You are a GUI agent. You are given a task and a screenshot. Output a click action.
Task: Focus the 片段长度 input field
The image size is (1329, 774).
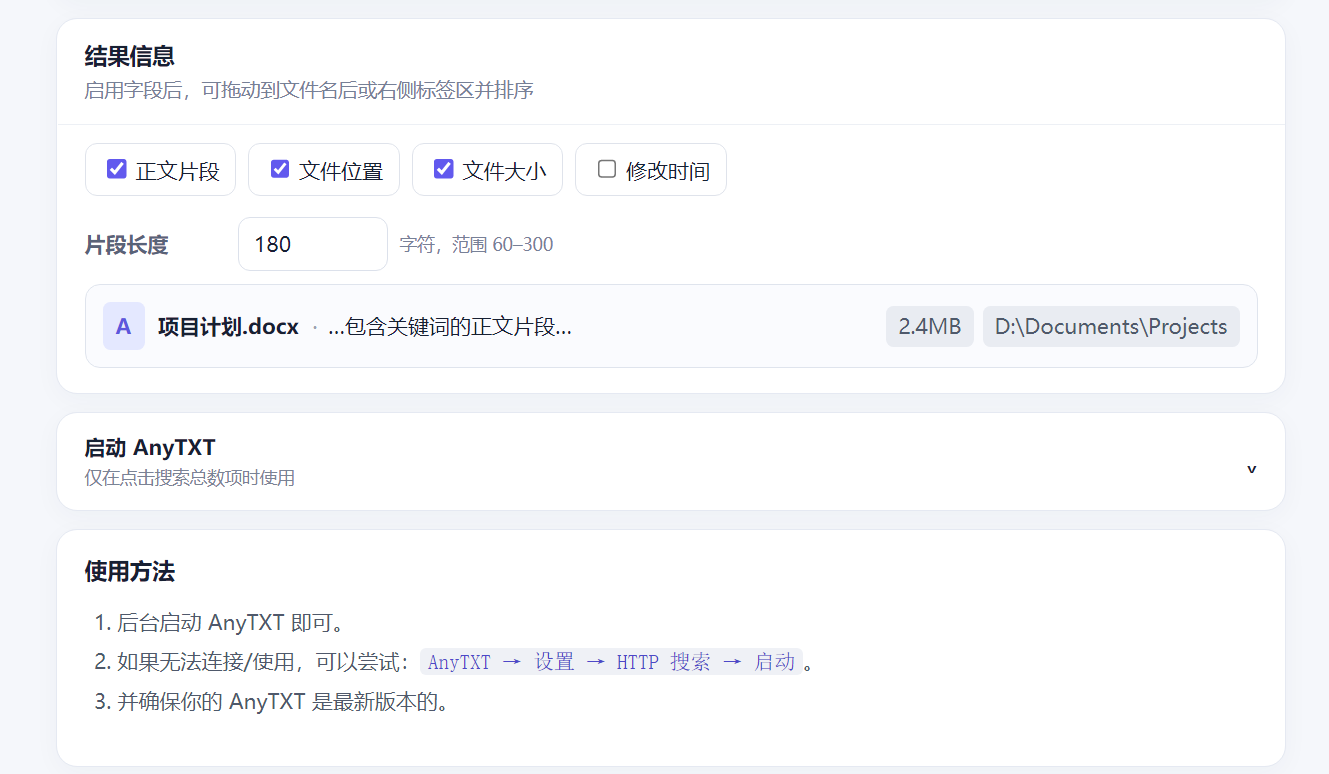click(x=313, y=244)
